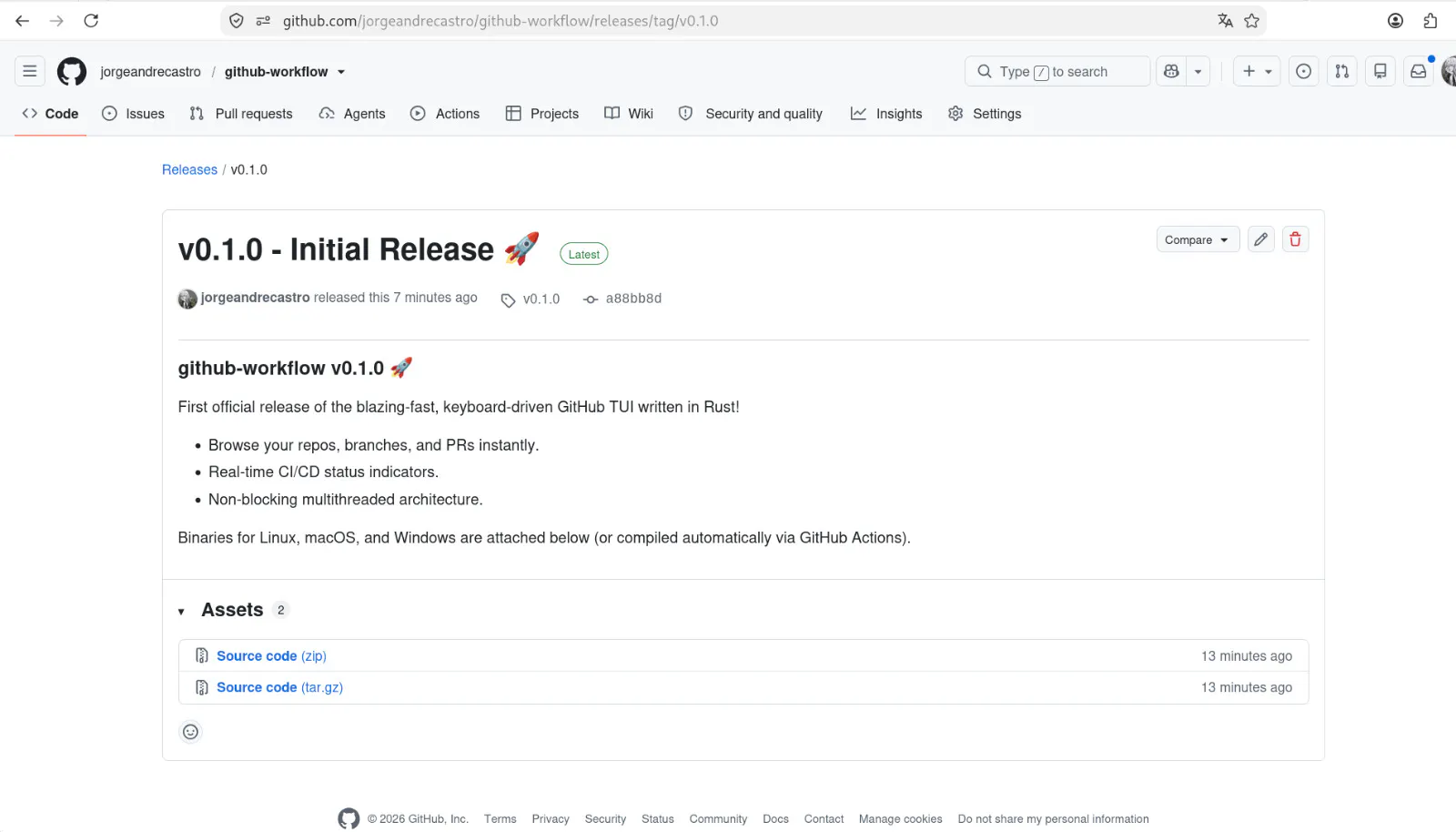The width and height of the screenshot is (1456, 832).
Task: Download Source code (zip) asset
Action: (271, 655)
